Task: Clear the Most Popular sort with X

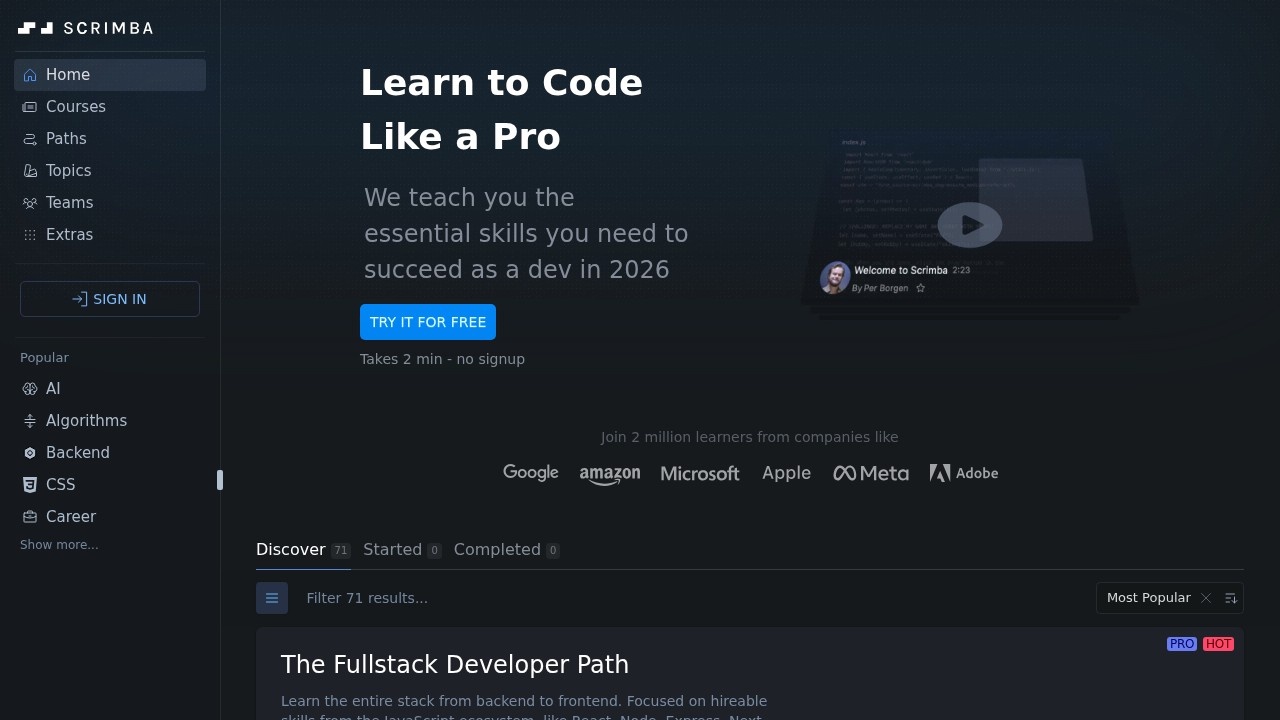Action: click(x=1206, y=598)
